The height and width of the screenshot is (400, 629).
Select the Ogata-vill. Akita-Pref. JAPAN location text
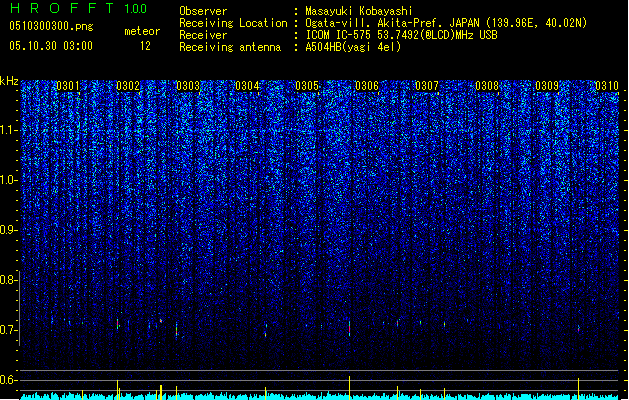(x=392, y=23)
